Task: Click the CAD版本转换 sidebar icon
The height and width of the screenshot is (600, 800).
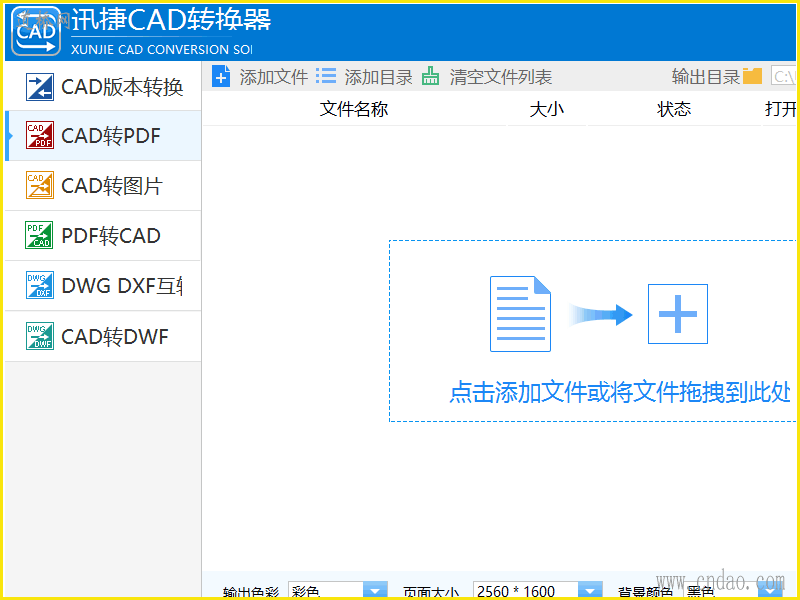Action: tap(40, 87)
